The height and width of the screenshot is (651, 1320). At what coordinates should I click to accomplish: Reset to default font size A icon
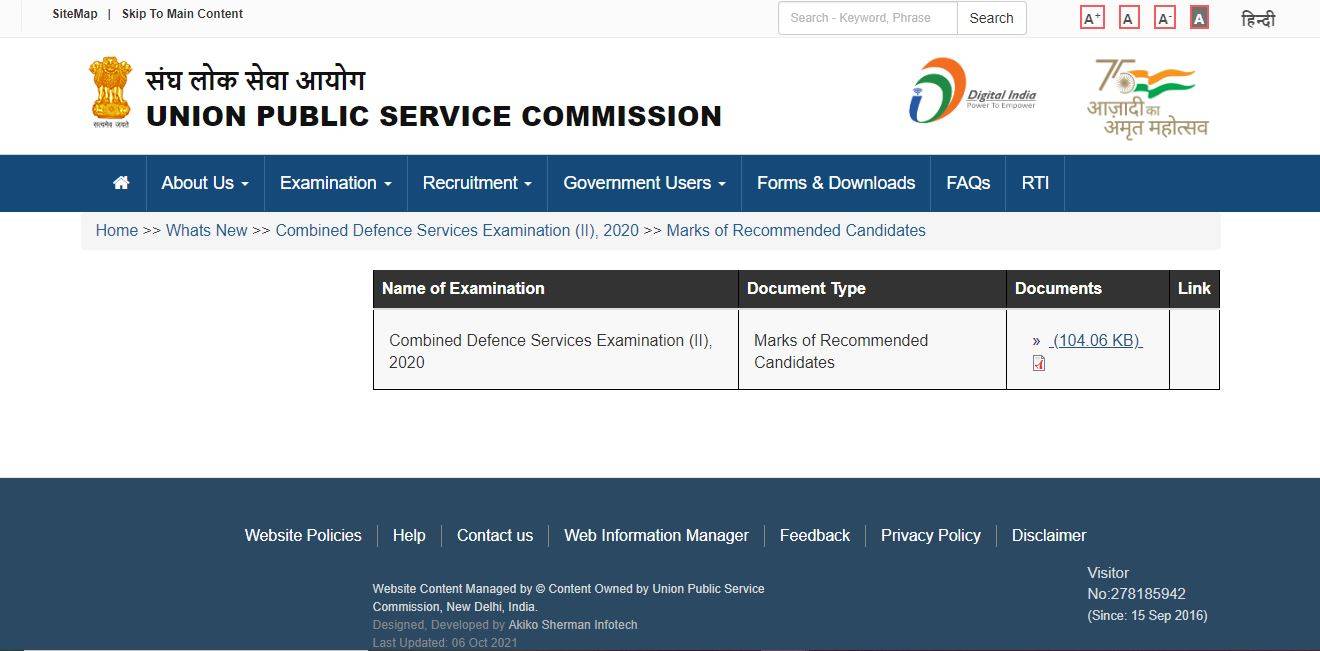[1128, 17]
